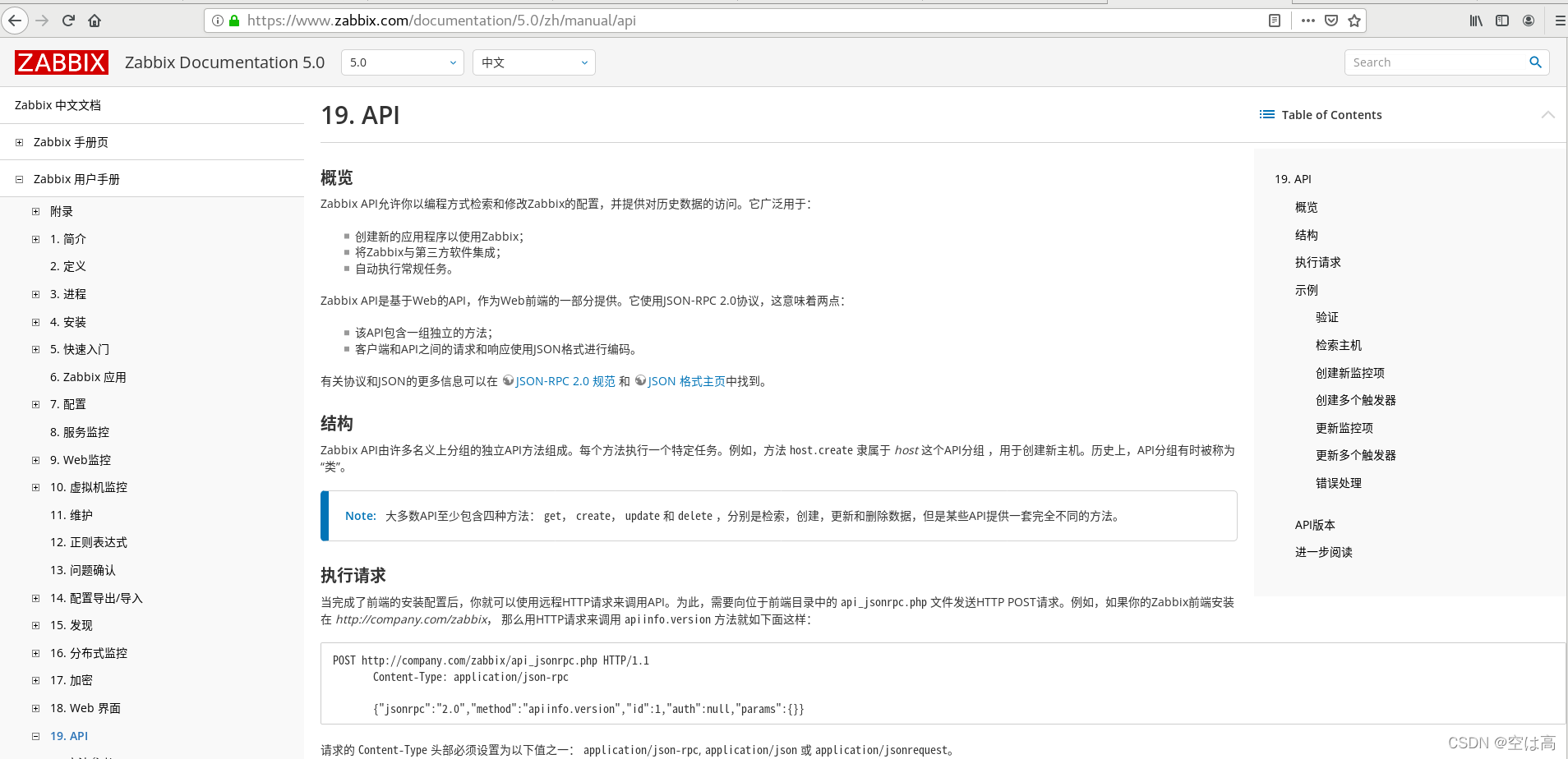Toggle the browser sidebar icon
The height and width of the screenshot is (759, 1568).
(1502, 21)
